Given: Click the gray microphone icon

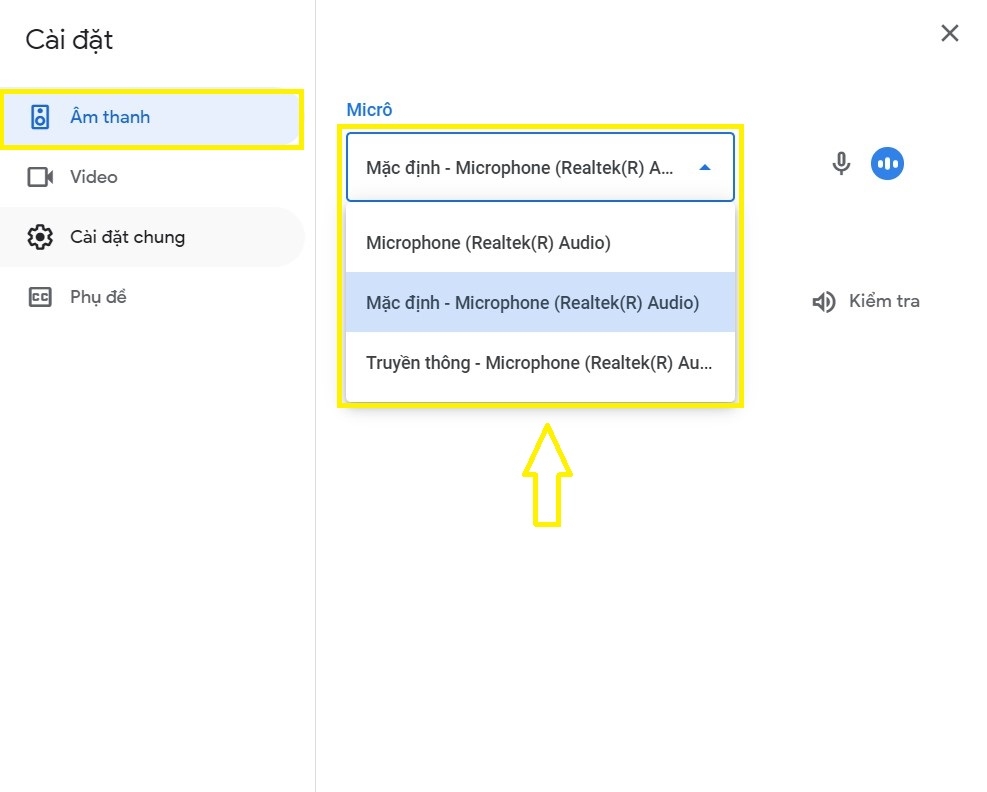Looking at the screenshot, I should (841, 164).
